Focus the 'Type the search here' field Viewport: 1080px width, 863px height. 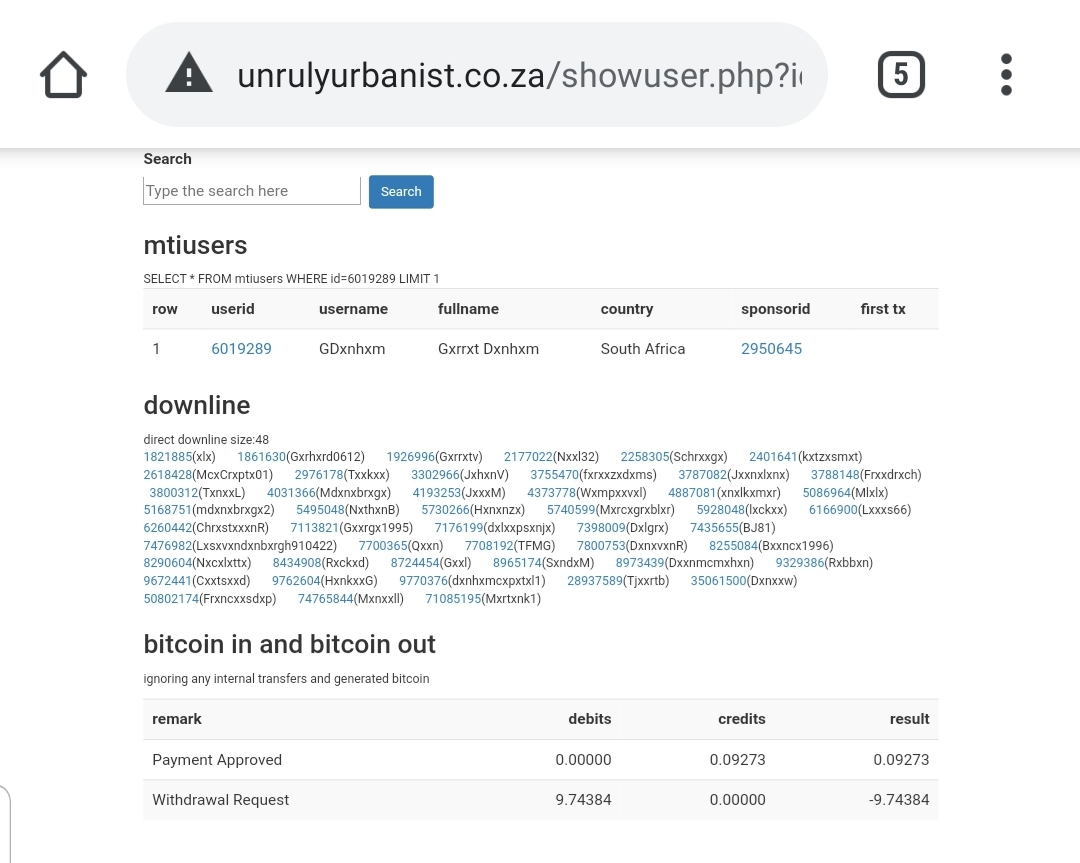pyautogui.click(x=252, y=191)
